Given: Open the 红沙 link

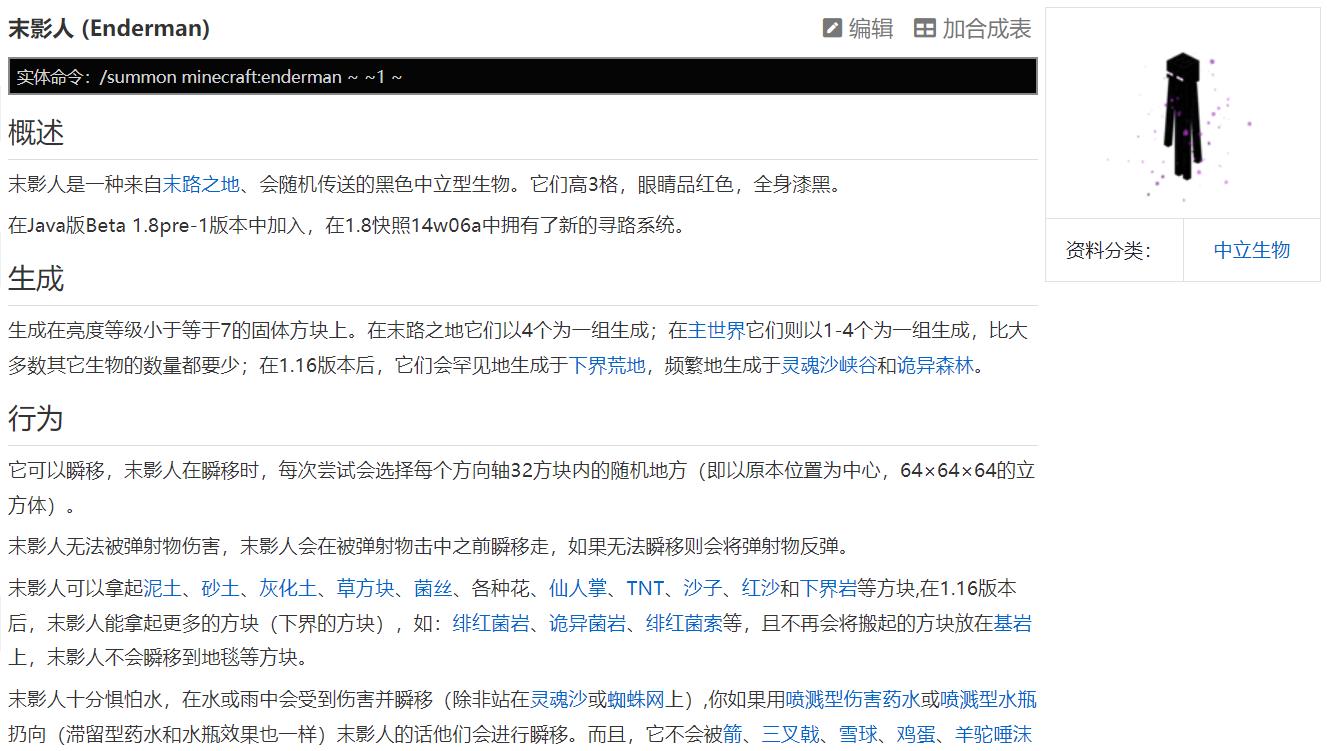Looking at the screenshot, I should 760,588.
